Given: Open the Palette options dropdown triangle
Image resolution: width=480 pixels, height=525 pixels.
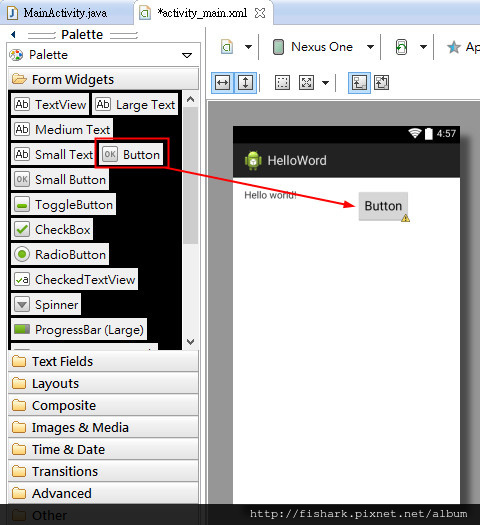Looking at the screenshot, I should pos(187,55).
